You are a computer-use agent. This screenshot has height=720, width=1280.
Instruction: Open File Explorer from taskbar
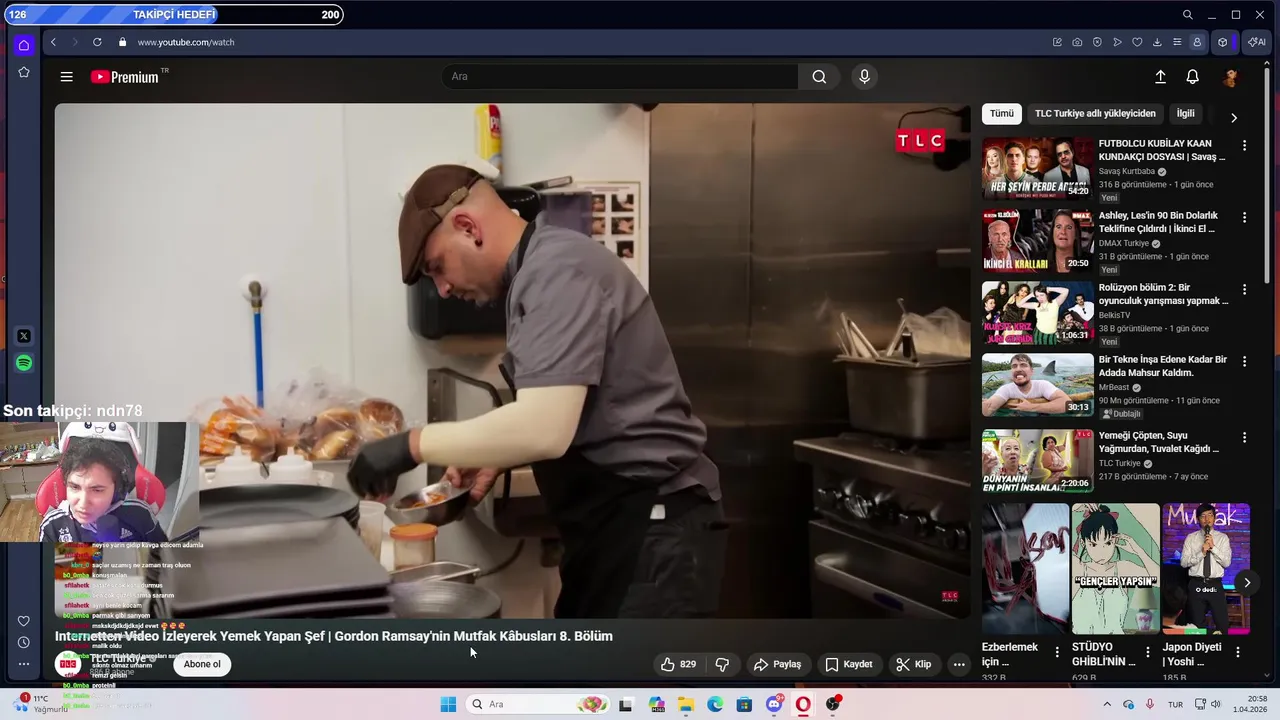tap(686, 705)
